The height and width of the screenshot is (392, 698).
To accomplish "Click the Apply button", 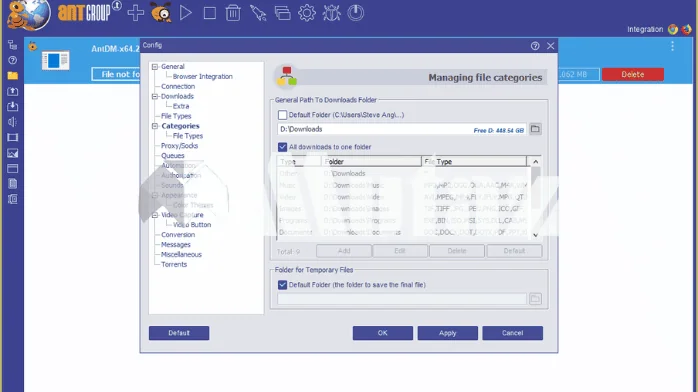I will coord(447,333).
